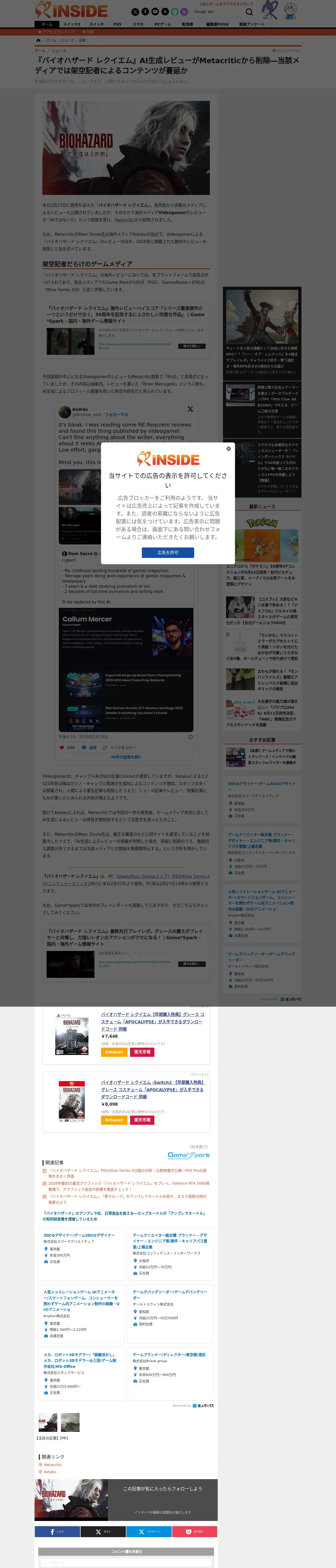The width and height of the screenshot is (336, 1568).
Task: Click 35件の返信を読む on the tweet
Action: (126, 757)
